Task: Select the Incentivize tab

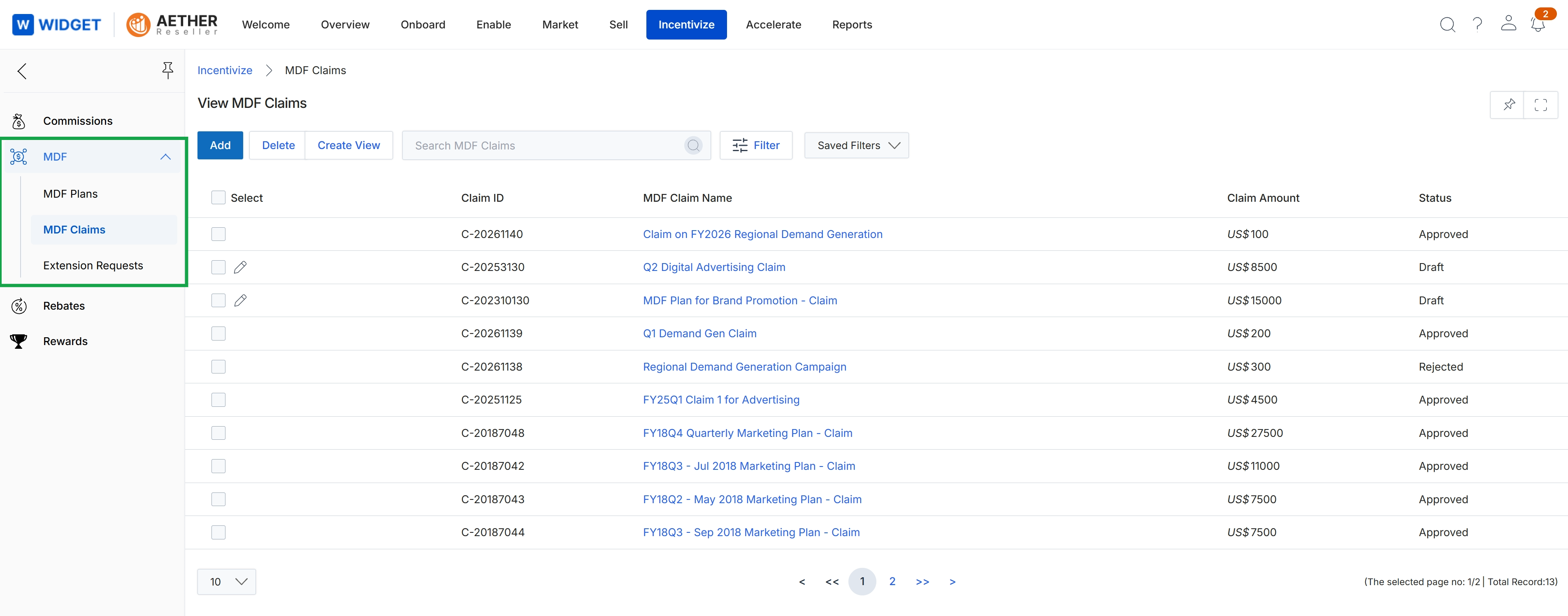Action: tap(686, 24)
